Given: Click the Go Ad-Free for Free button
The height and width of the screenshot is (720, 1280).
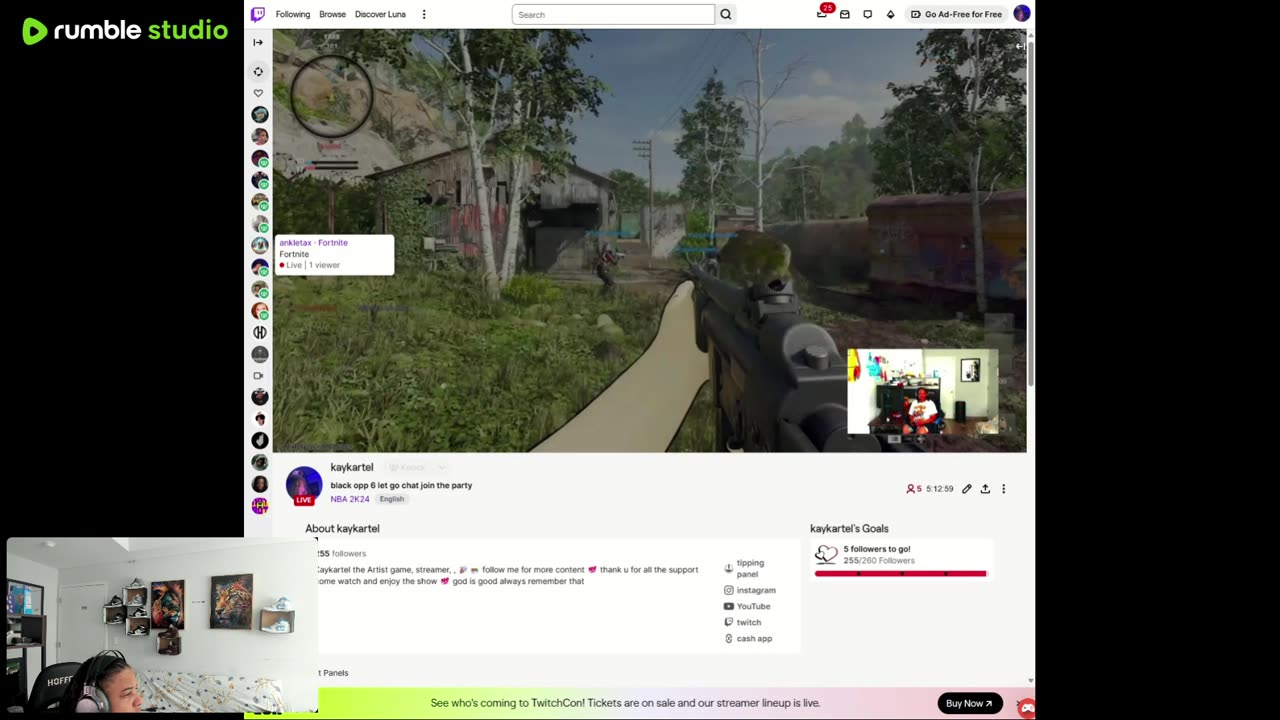Looking at the screenshot, I should coord(956,14).
